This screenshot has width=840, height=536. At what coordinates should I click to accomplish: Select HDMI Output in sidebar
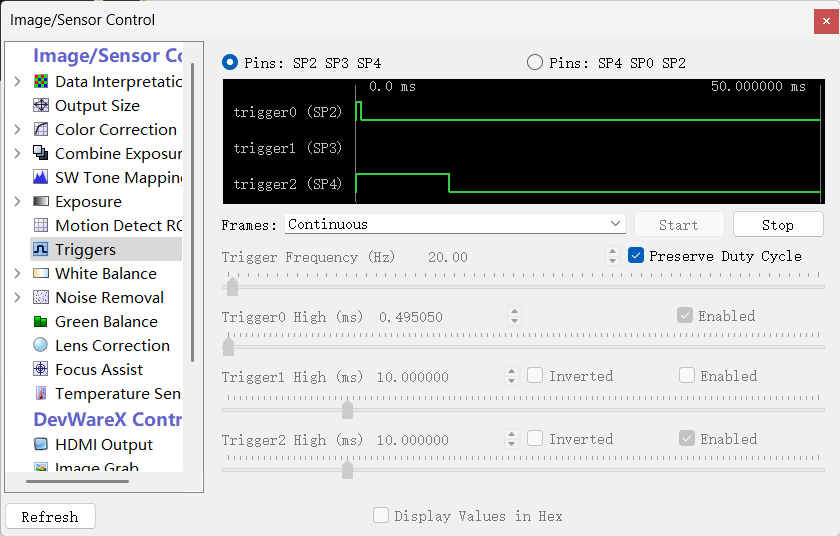[104, 445]
